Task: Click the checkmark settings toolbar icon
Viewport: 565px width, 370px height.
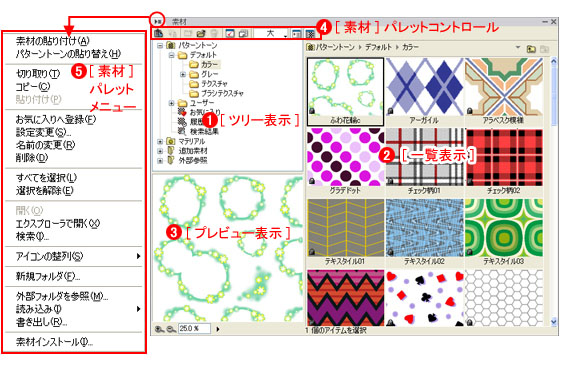Action: (x=230, y=34)
